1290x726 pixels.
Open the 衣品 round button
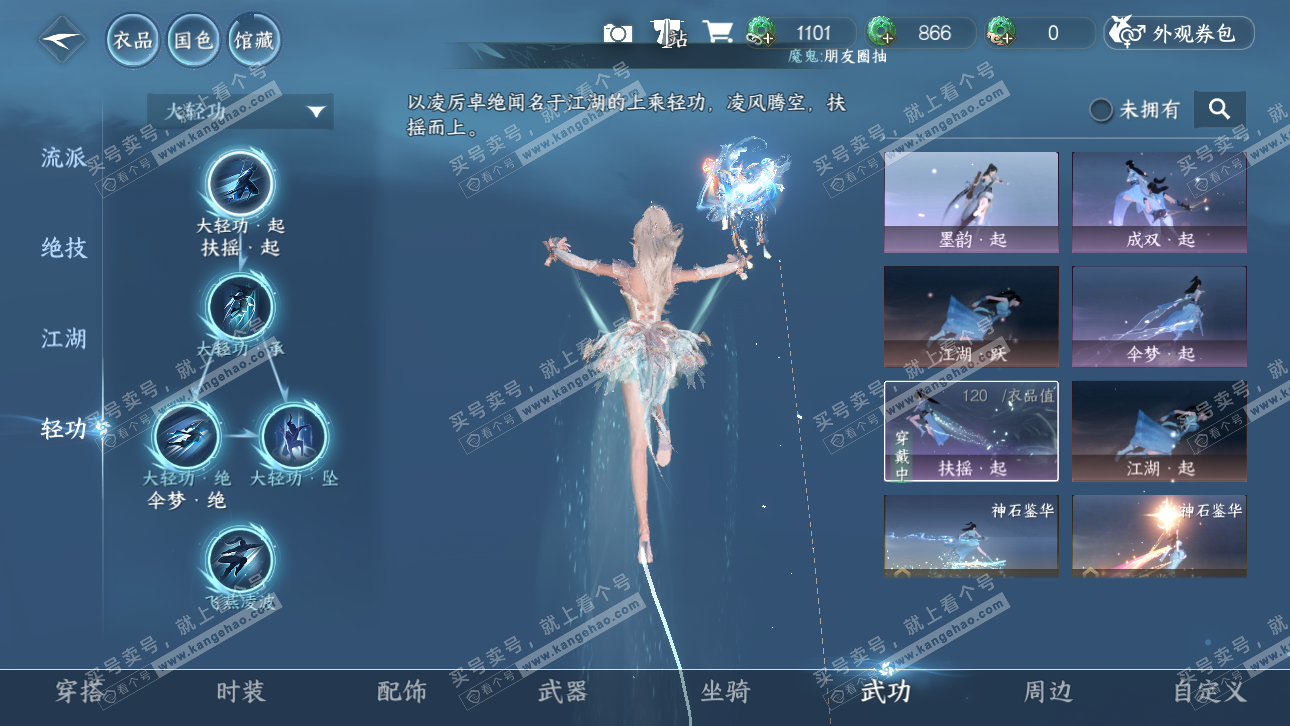click(x=133, y=40)
